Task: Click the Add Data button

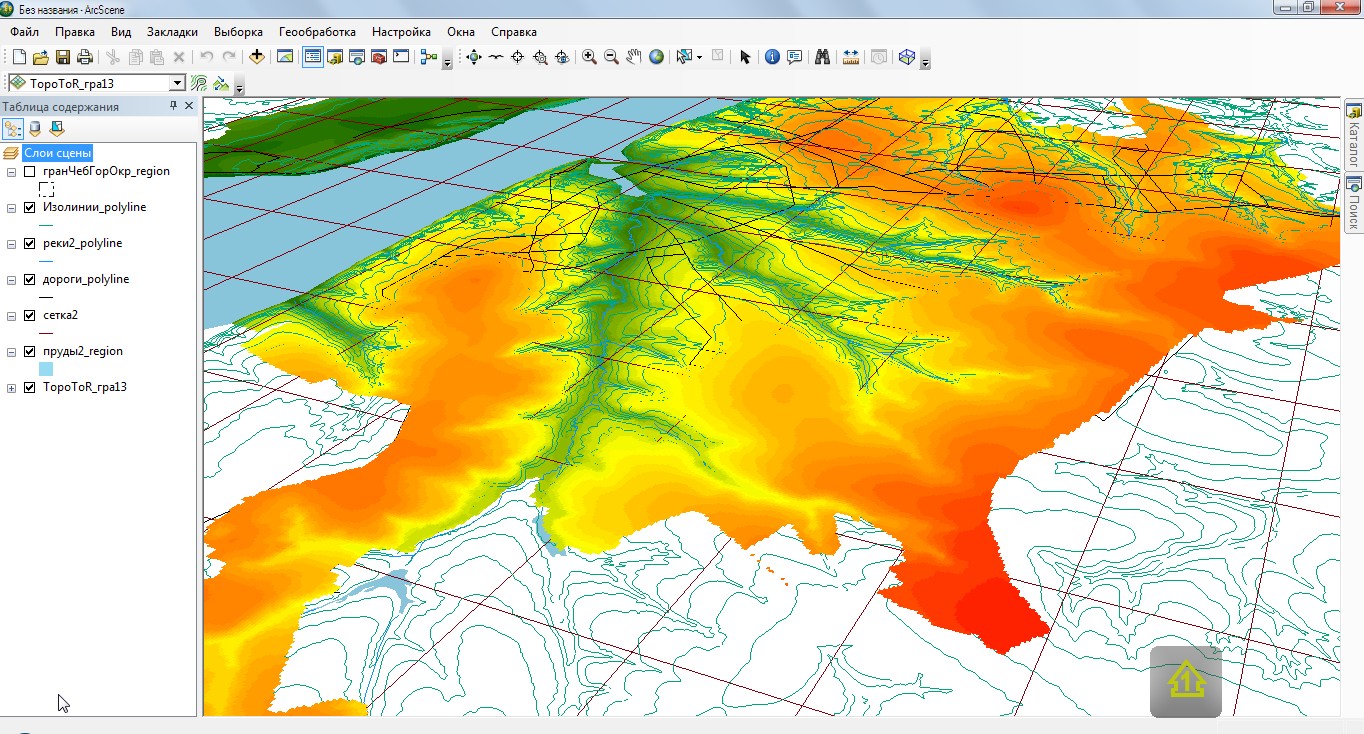Action: pos(257,57)
